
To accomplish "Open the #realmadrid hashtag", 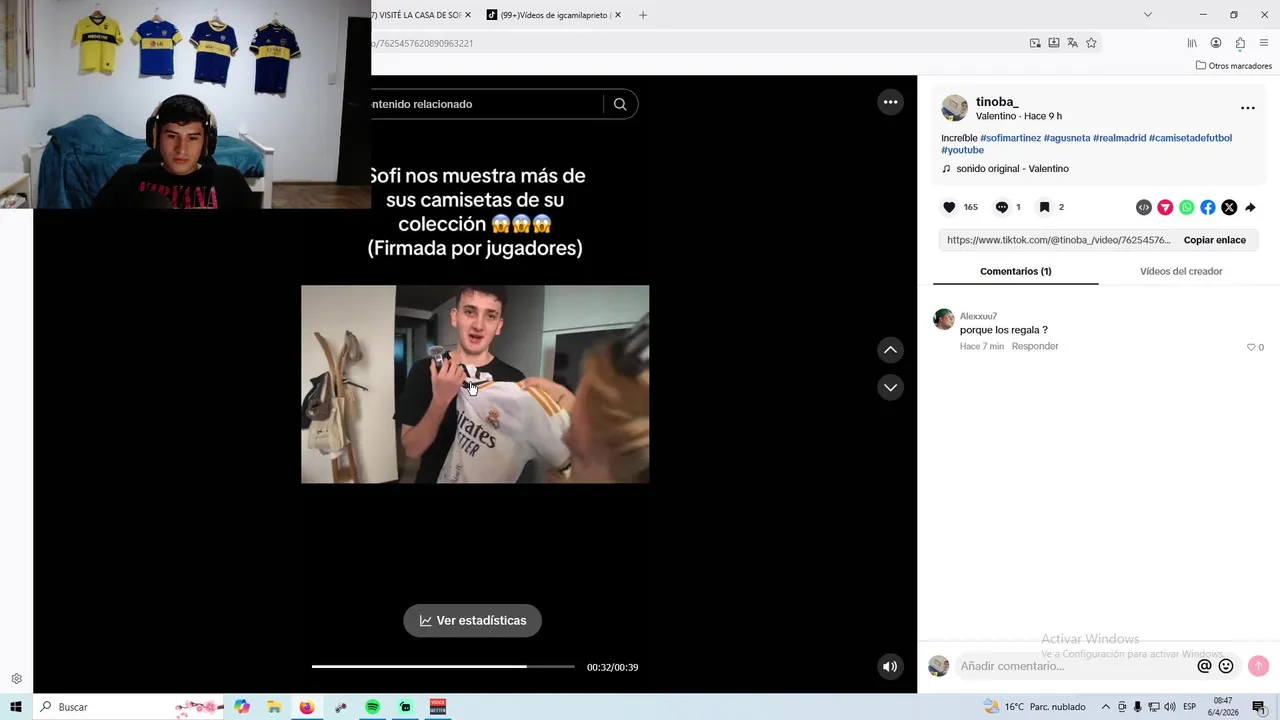I will click(x=1119, y=138).
